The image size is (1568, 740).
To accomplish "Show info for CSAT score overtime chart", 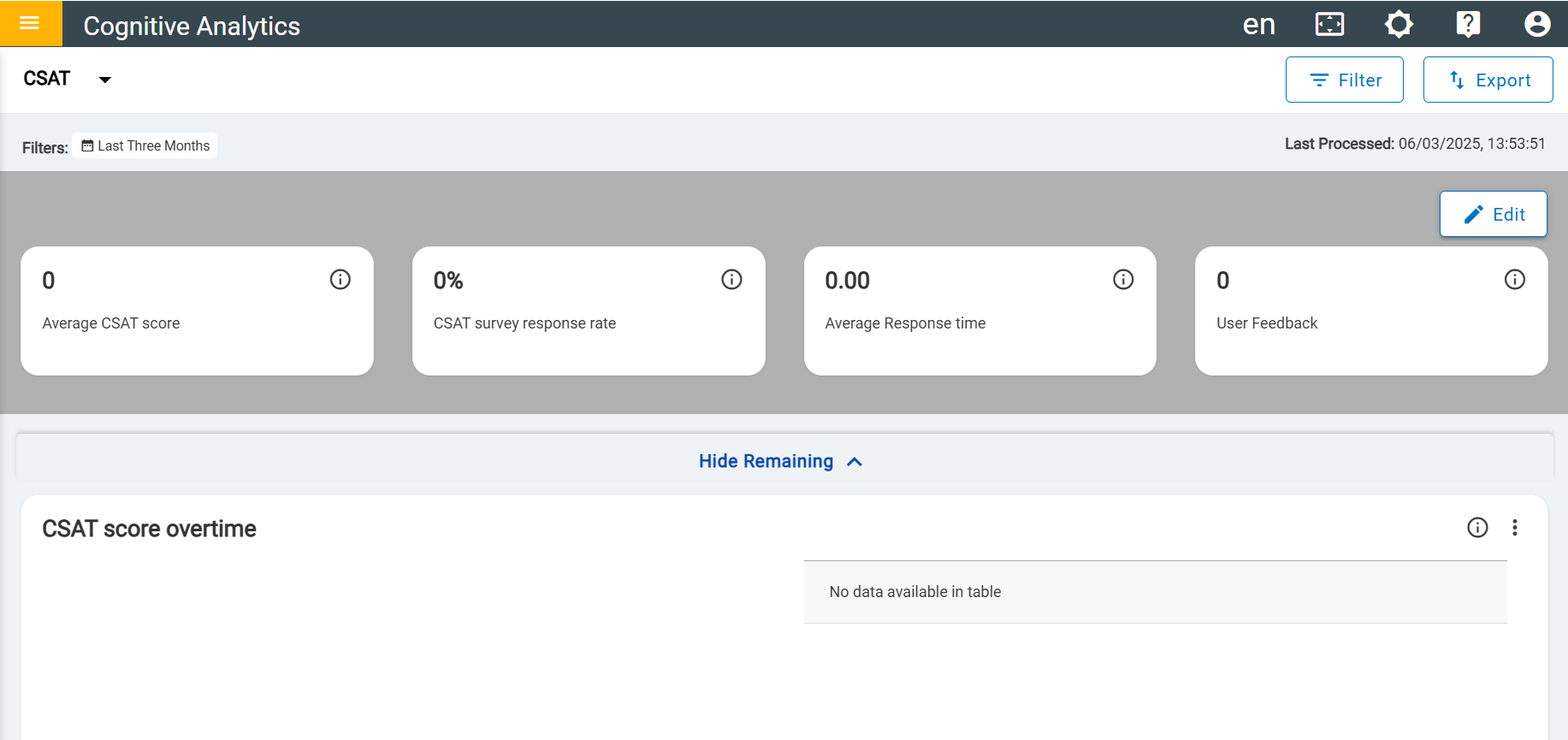I will (1477, 528).
